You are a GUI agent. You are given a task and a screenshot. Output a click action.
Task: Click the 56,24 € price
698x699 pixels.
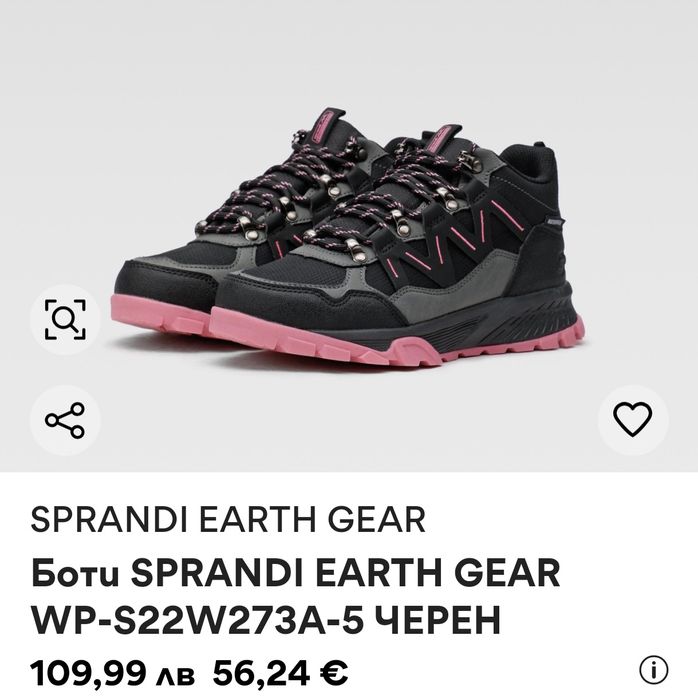280,673
